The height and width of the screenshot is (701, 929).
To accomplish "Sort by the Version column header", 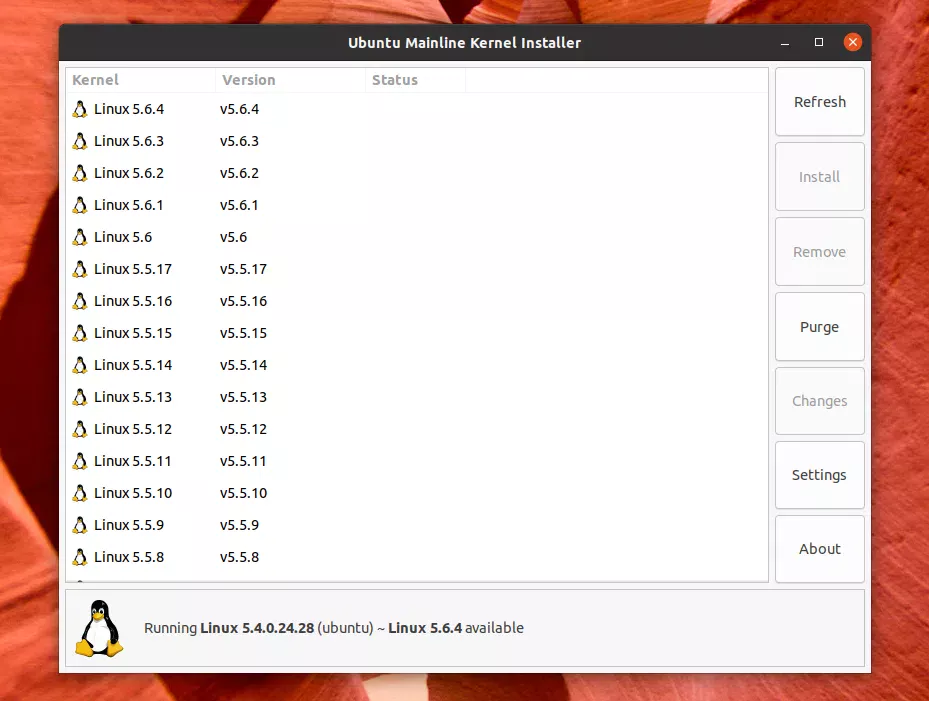I will point(290,80).
